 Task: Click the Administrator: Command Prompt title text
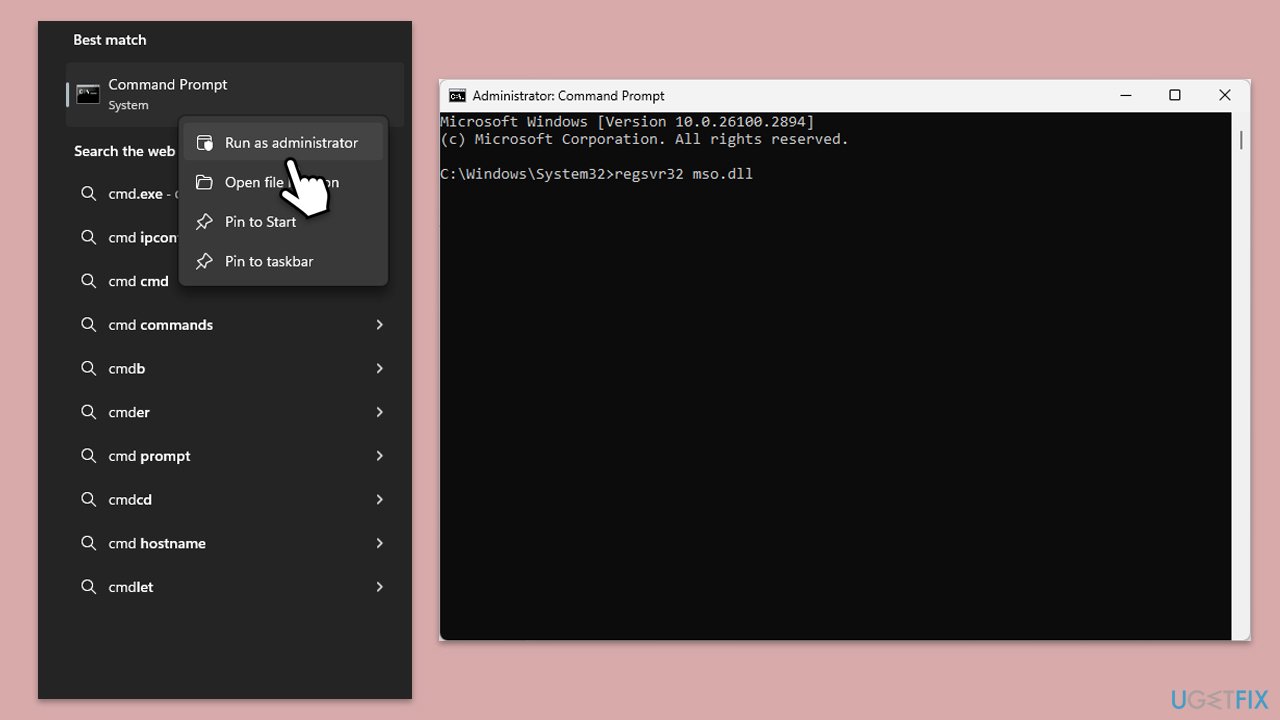[x=568, y=96]
